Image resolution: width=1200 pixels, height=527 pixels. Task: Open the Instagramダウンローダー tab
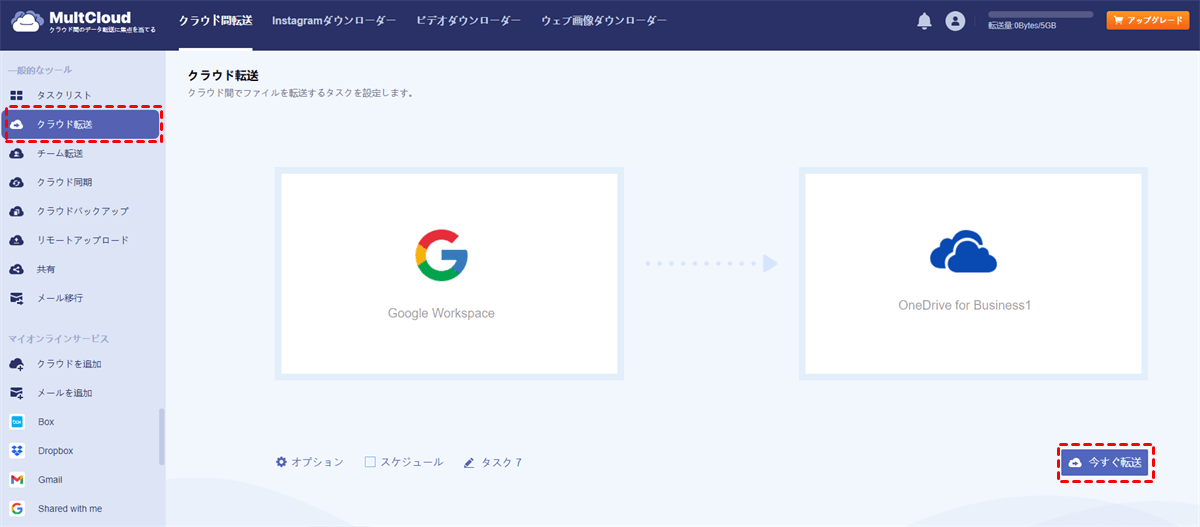click(334, 21)
